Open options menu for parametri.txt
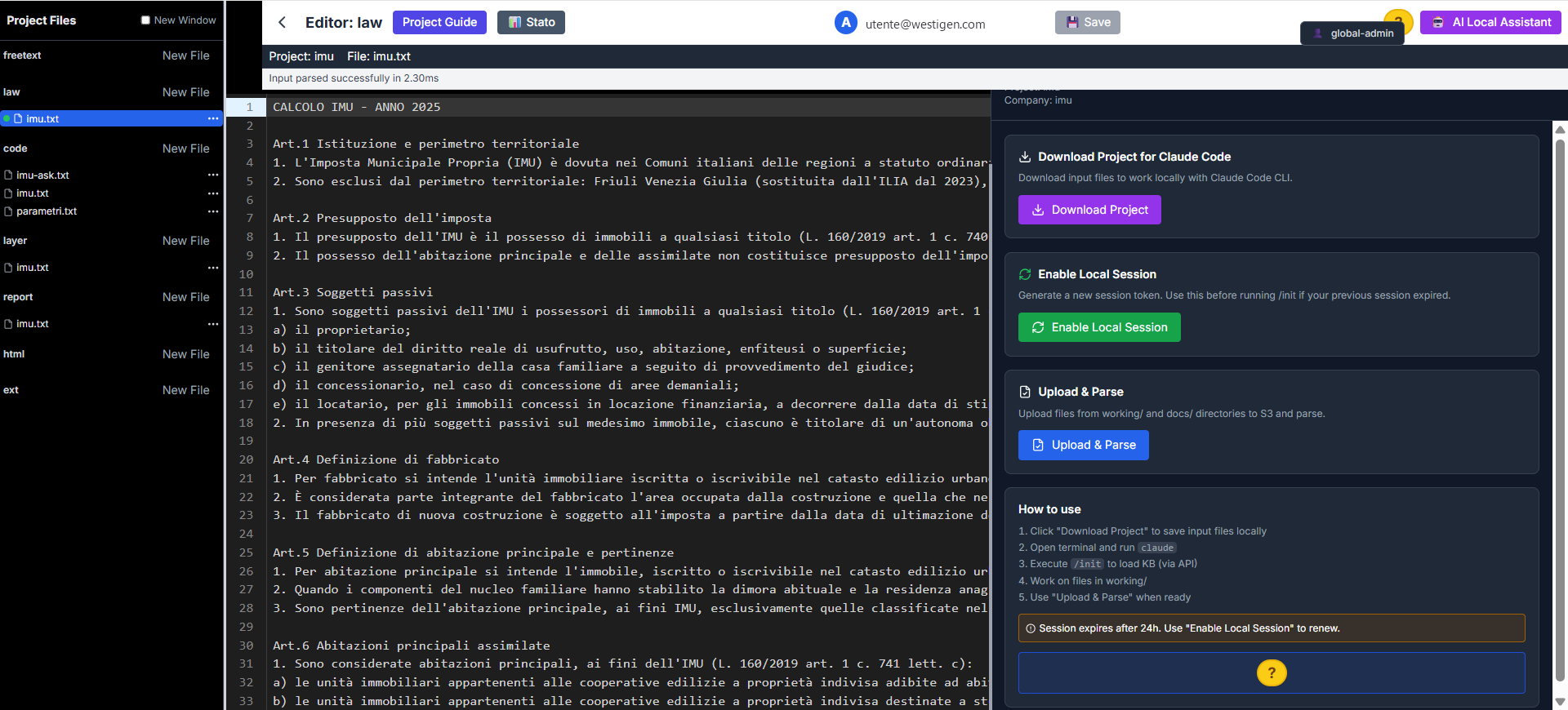Viewport: 1568px width, 710px height. [x=213, y=211]
